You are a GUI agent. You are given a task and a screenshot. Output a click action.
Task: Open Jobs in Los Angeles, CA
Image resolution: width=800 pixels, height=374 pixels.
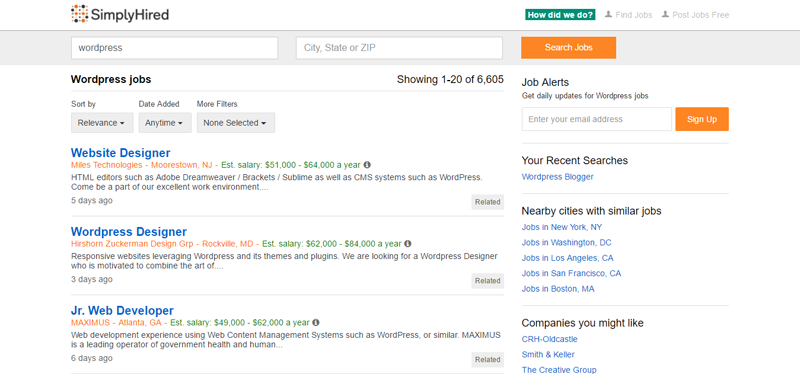[x=567, y=258]
